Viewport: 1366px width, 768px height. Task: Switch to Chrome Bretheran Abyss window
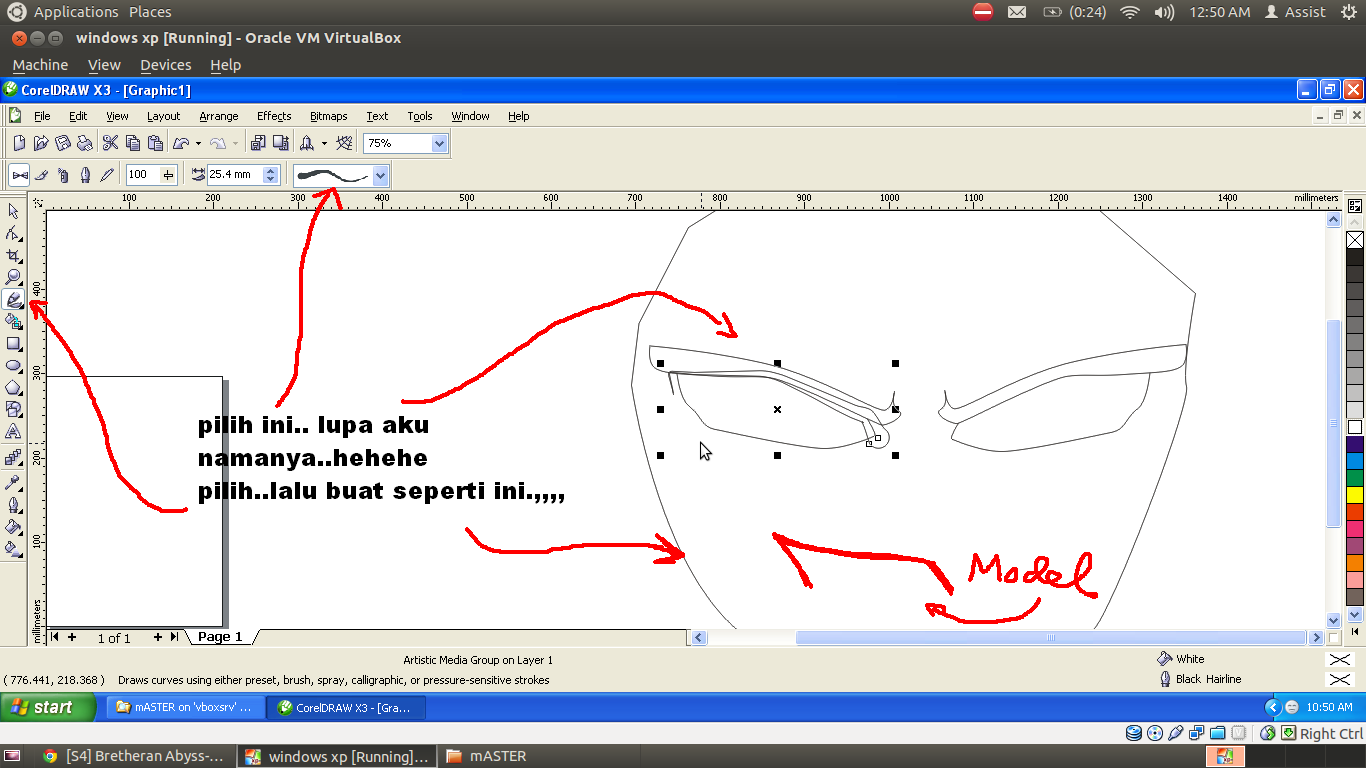click(136, 756)
